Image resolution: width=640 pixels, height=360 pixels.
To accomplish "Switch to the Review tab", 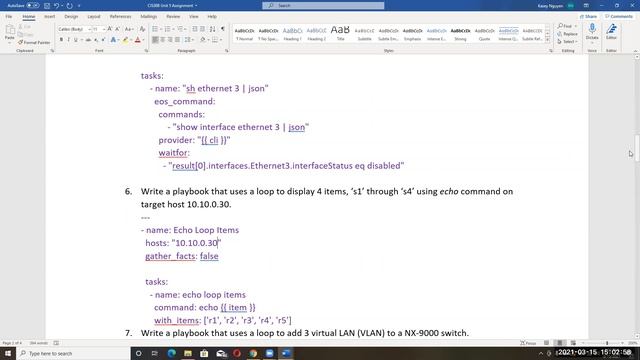I will pyautogui.click(x=173, y=17).
